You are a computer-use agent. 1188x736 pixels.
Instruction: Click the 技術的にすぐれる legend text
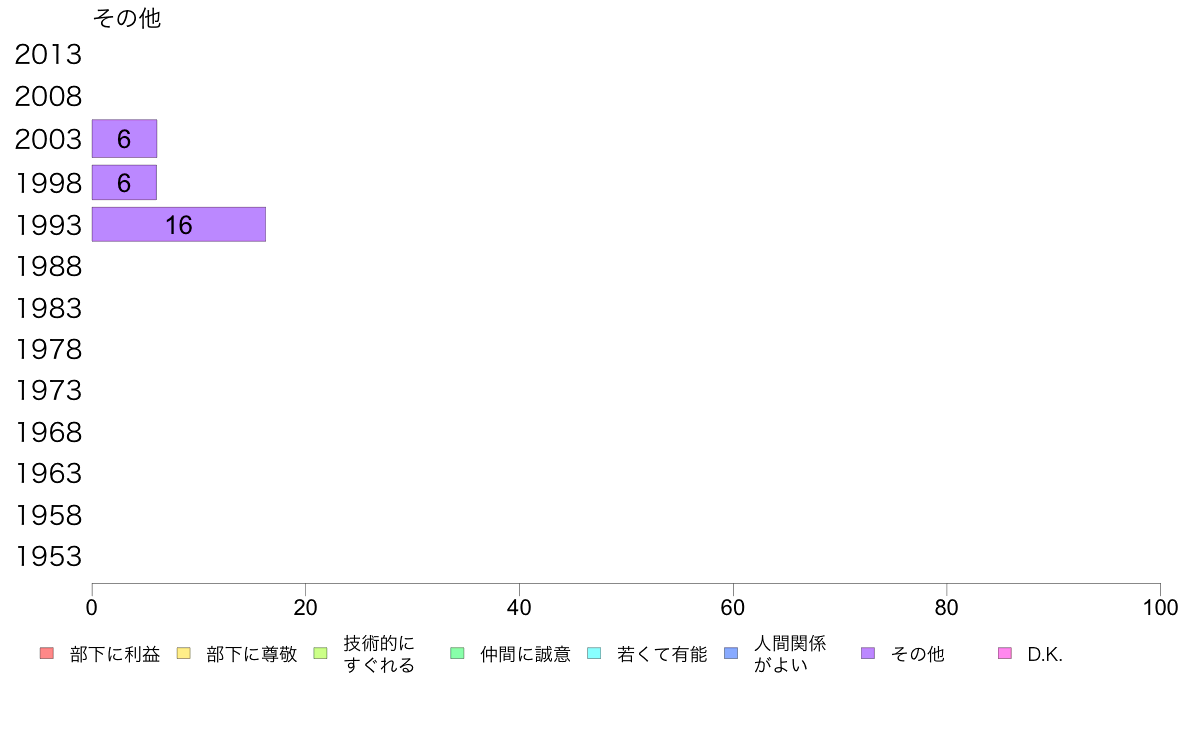point(380,654)
